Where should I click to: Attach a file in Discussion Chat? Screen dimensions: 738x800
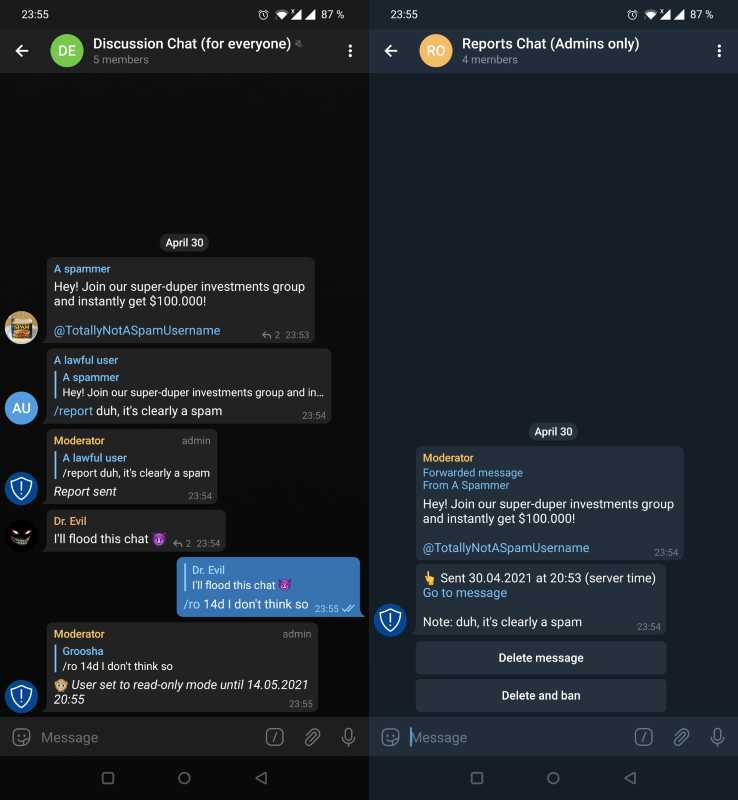(x=312, y=737)
